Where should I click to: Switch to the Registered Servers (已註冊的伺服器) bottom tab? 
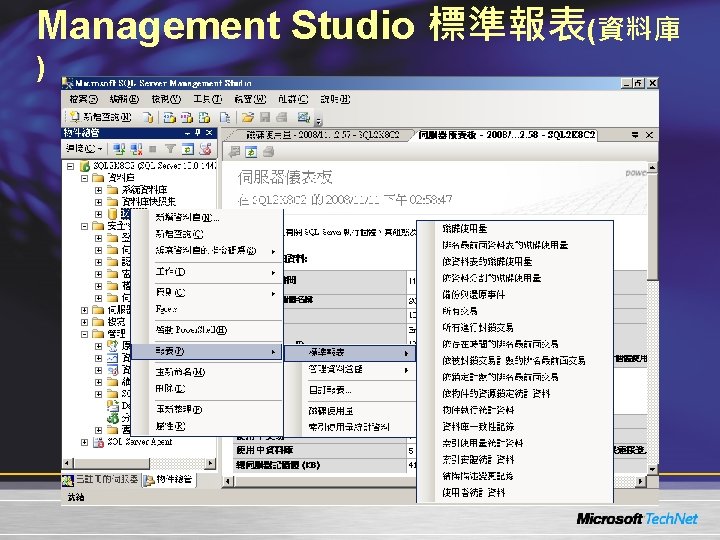pos(101,480)
